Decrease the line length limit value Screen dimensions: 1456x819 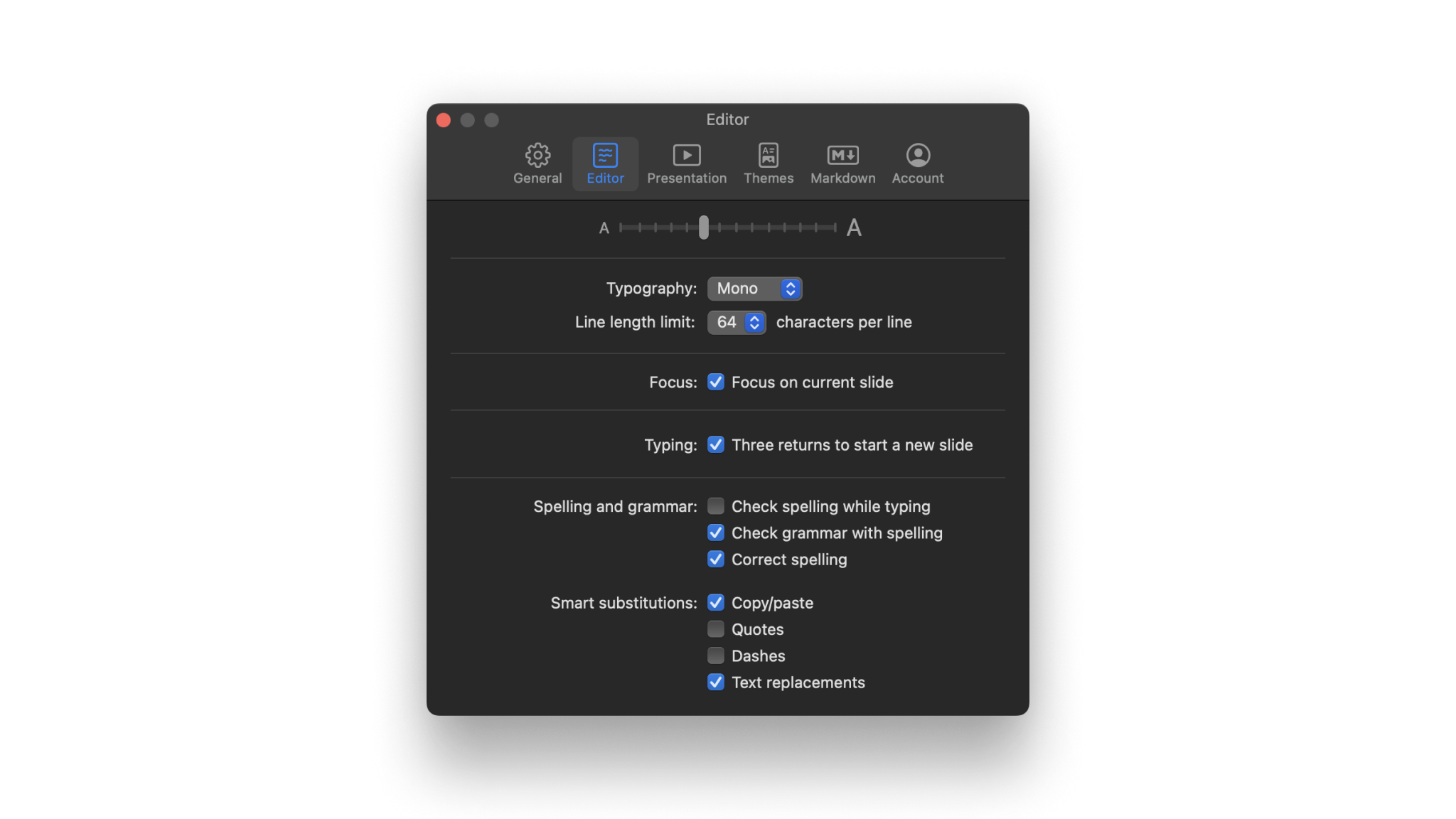point(756,326)
